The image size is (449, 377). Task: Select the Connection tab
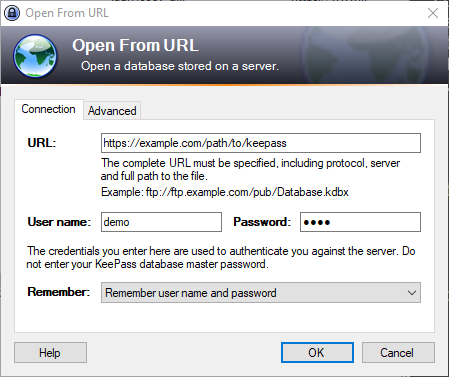coord(49,109)
